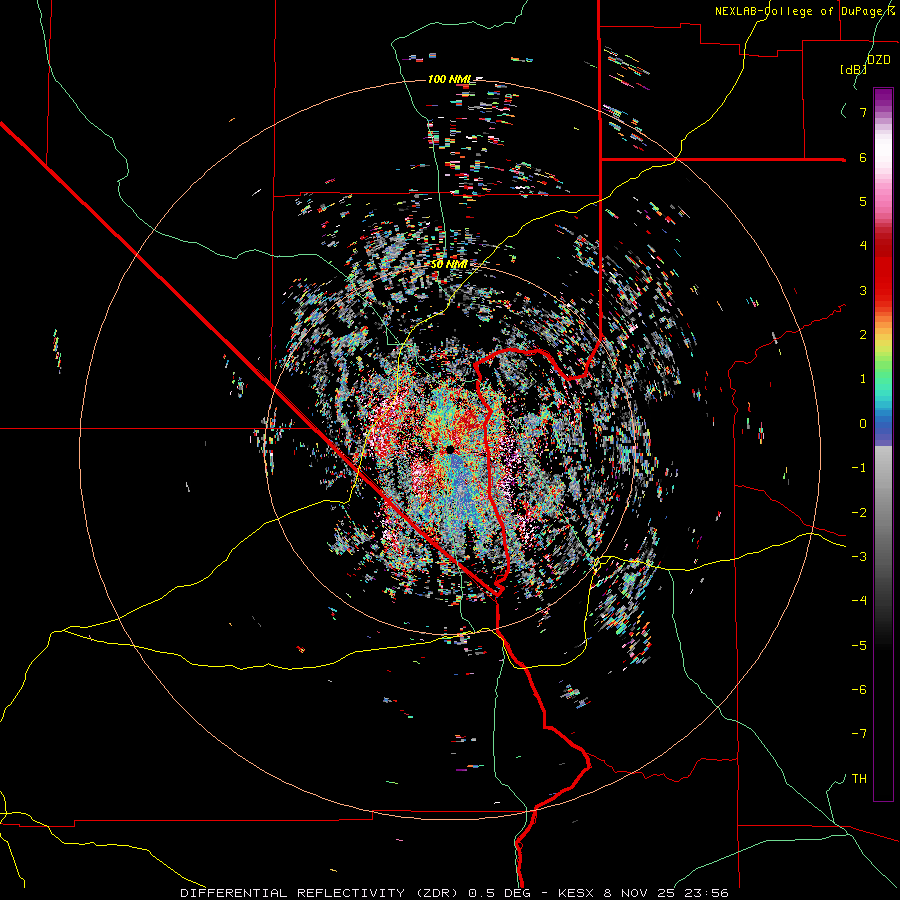Click the legend value "-2"
The height and width of the screenshot is (900, 900).
tap(859, 513)
